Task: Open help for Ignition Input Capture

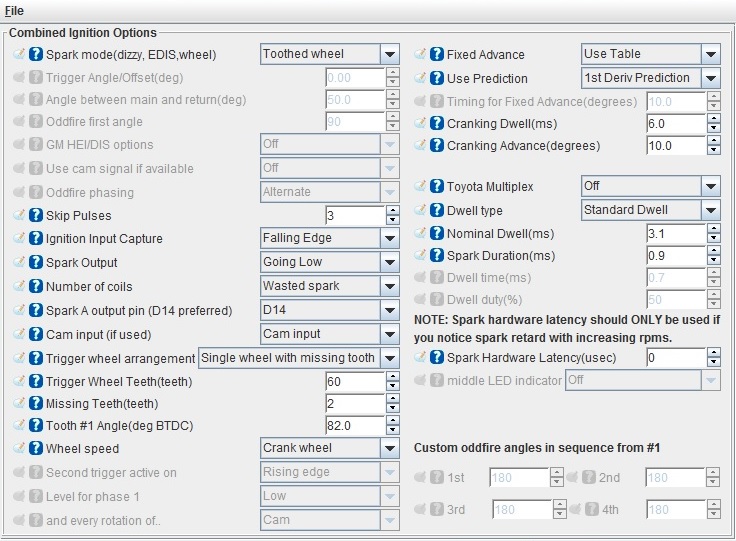Action: coord(36,239)
